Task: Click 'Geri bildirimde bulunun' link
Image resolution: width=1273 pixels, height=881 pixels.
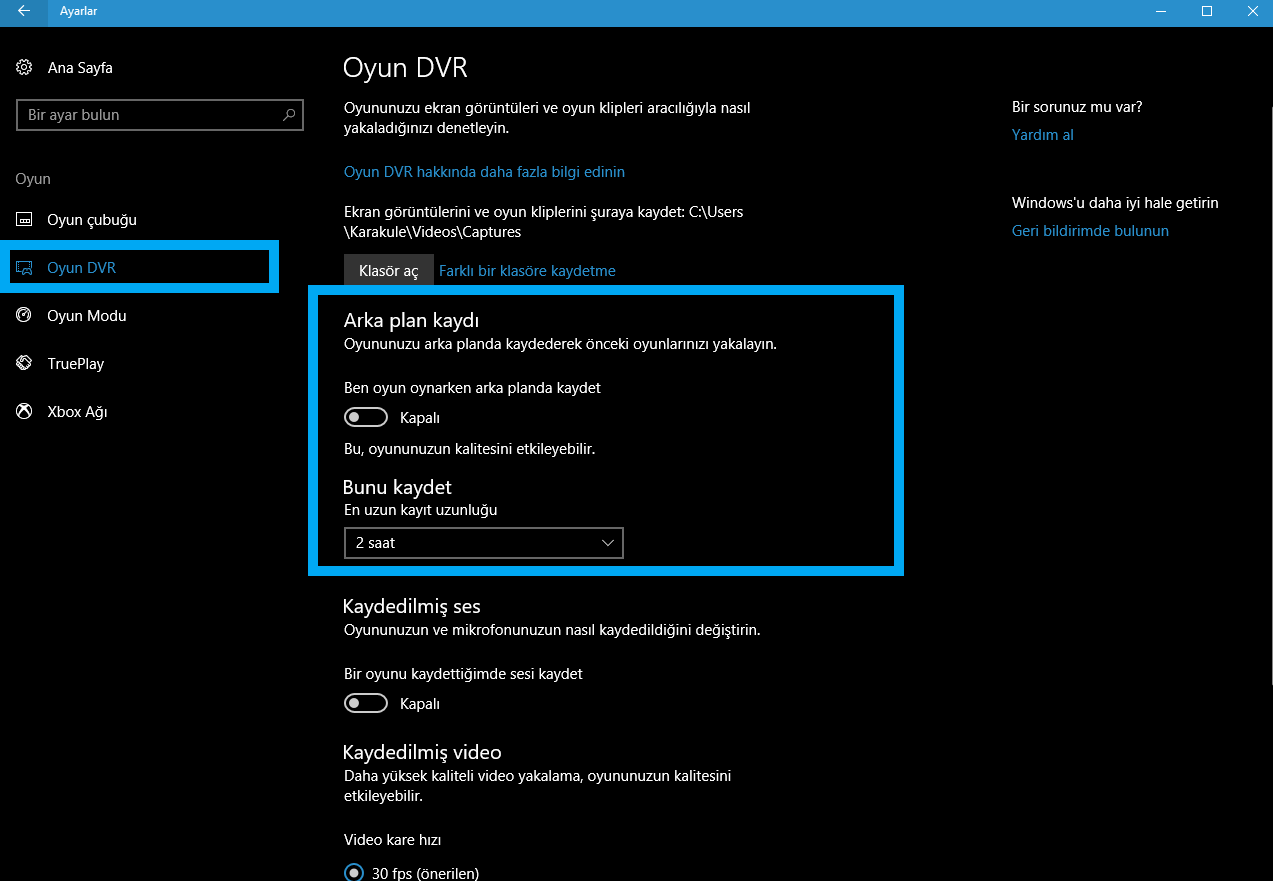Action: pos(1090,231)
